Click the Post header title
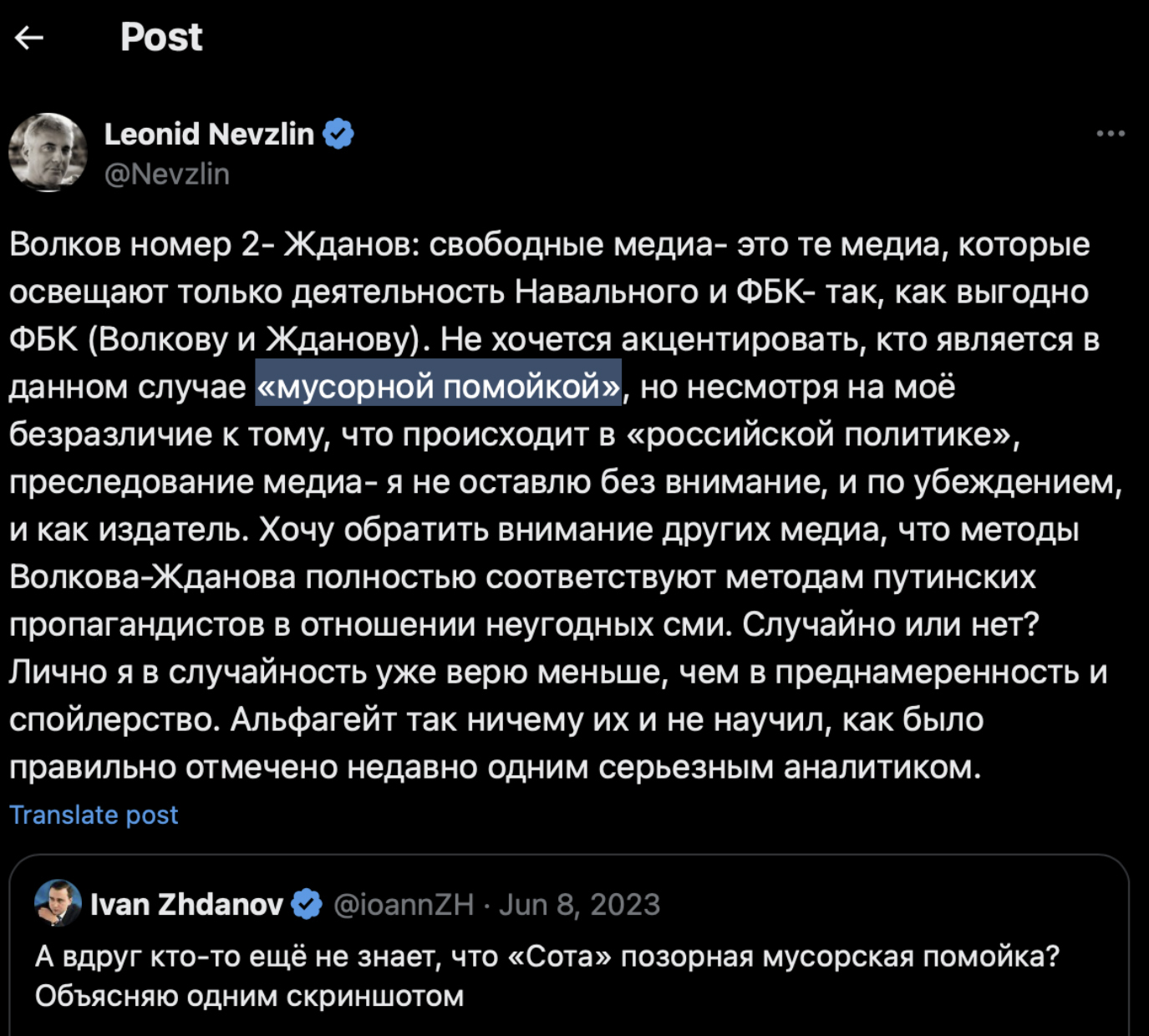1149x1036 pixels. click(161, 37)
